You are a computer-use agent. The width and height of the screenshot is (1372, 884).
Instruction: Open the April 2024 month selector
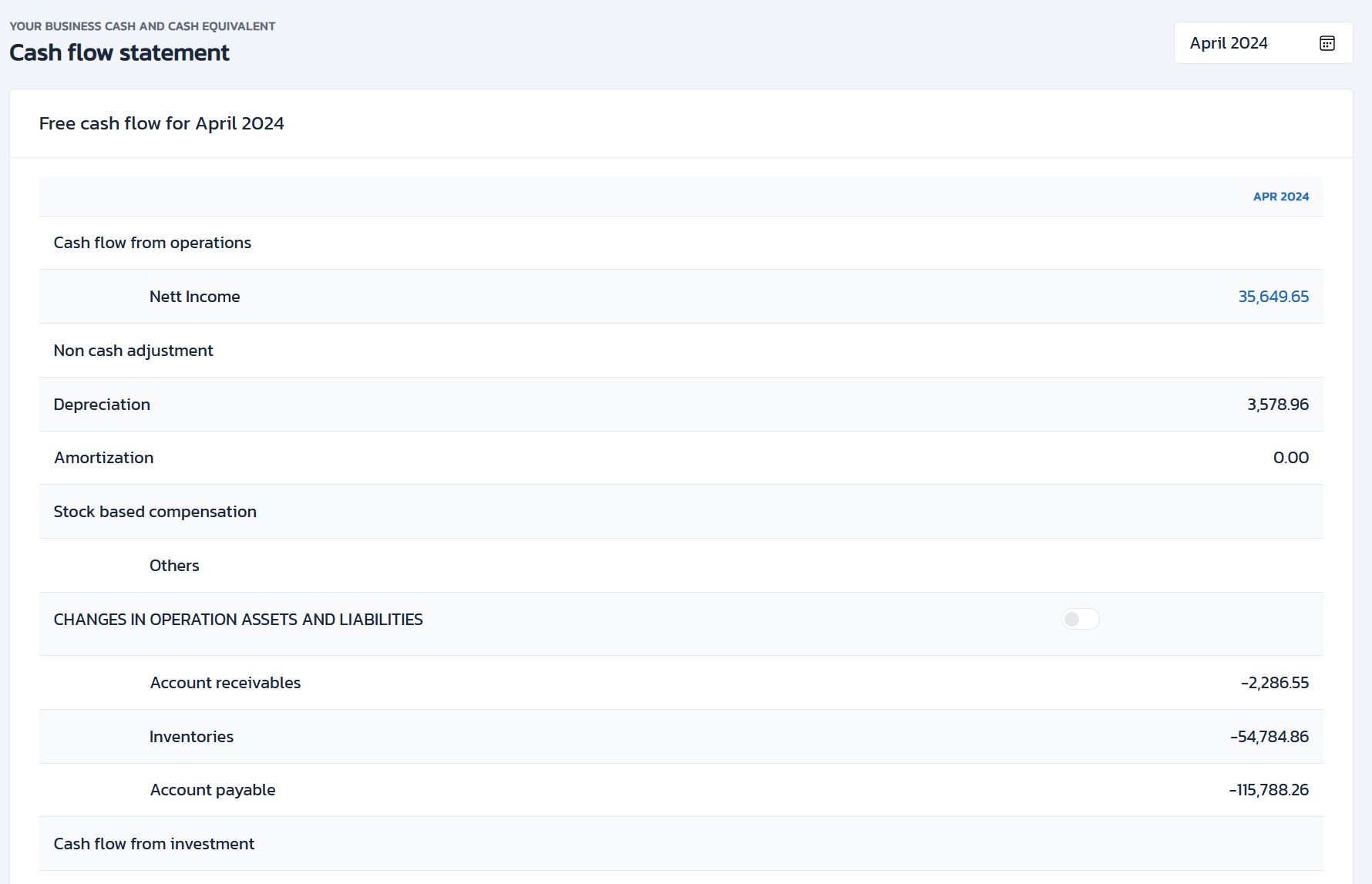[x=1229, y=43]
